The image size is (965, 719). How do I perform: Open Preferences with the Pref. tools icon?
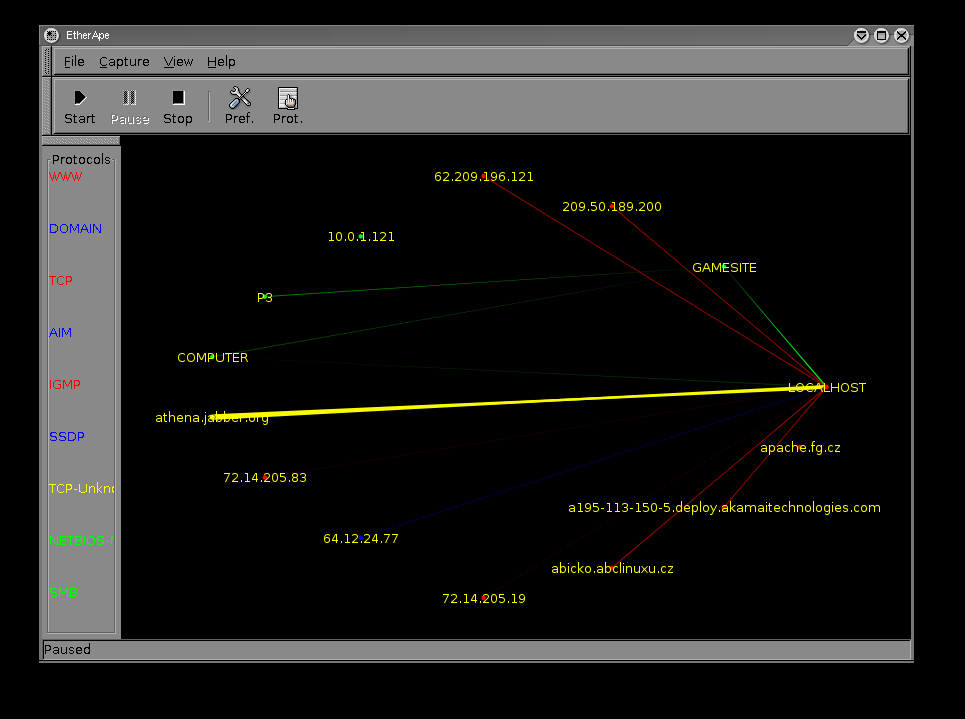[x=239, y=98]
